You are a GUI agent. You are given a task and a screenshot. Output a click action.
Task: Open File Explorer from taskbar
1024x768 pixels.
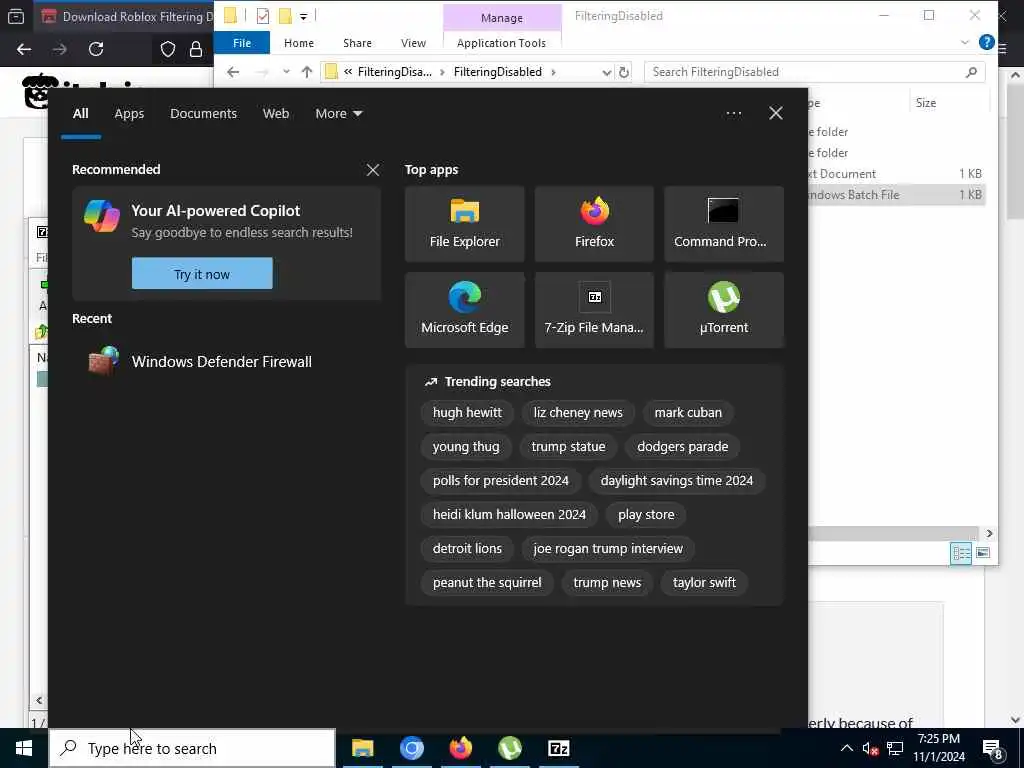(x=362, y=748)
